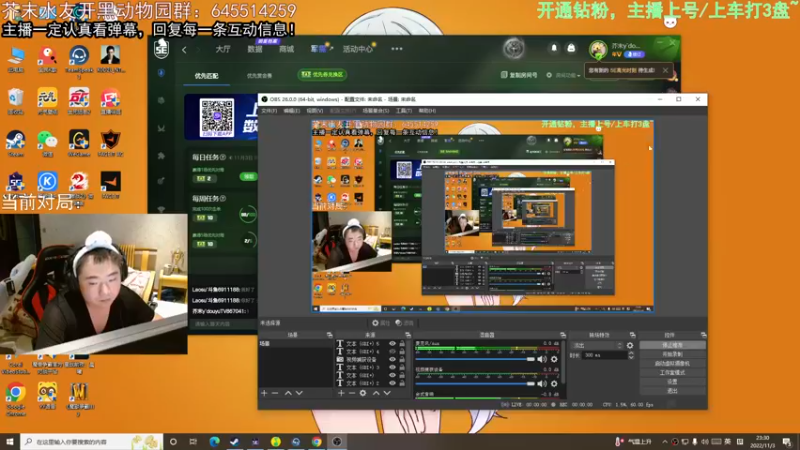Open the Recycle Bin on the desktop

pos(15,99)
